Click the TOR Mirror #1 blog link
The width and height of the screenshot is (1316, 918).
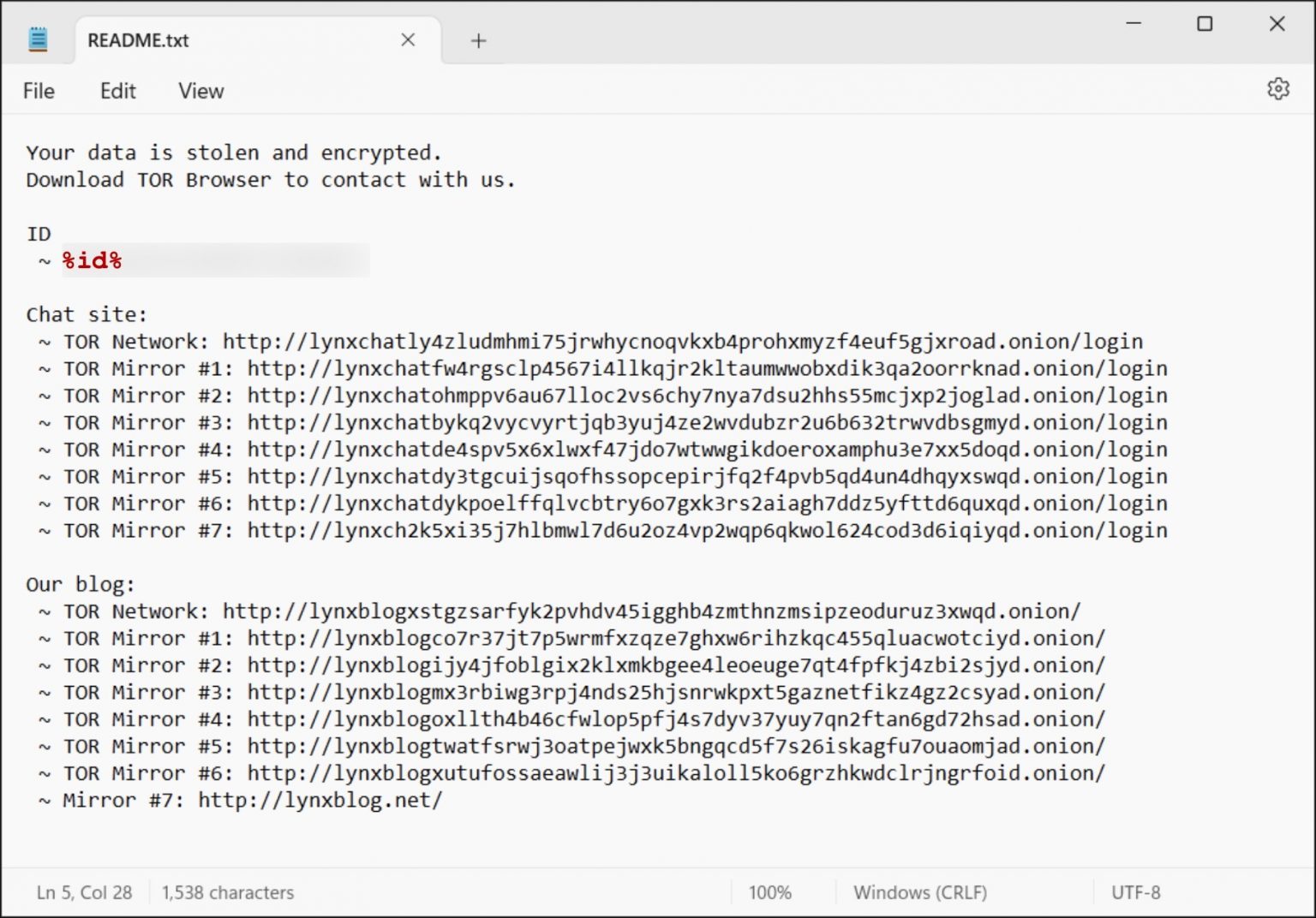(x=673, y=638)
